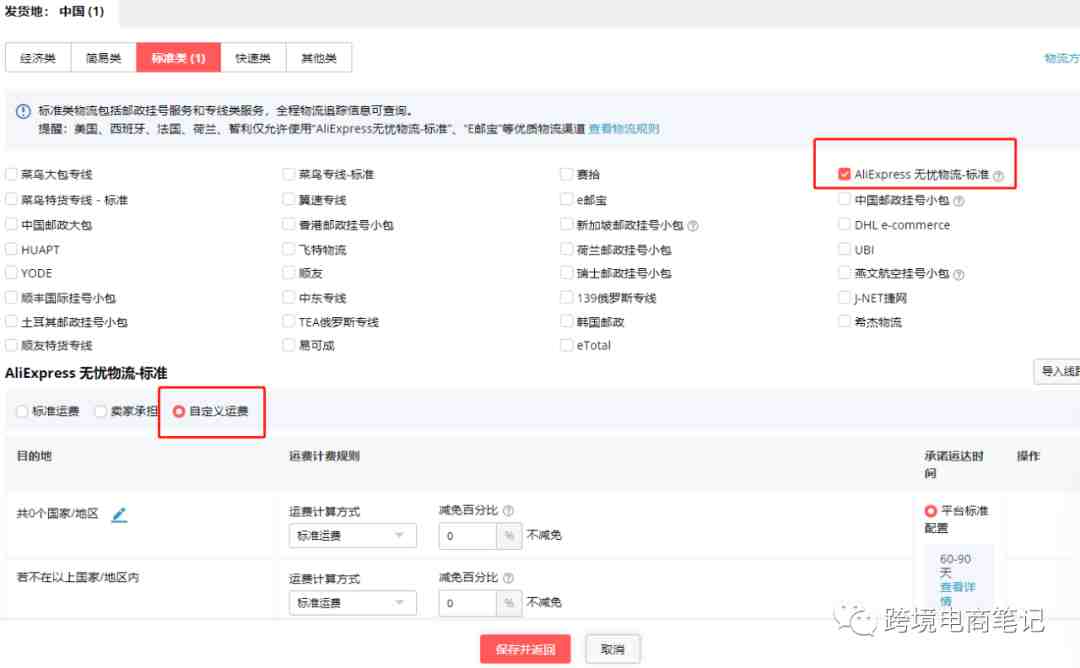This screenshot has height=668, width=1080.
Task: Click the 减免百分比 help icon in 共0个国家/地区 row
Action: tap(508, 510)
